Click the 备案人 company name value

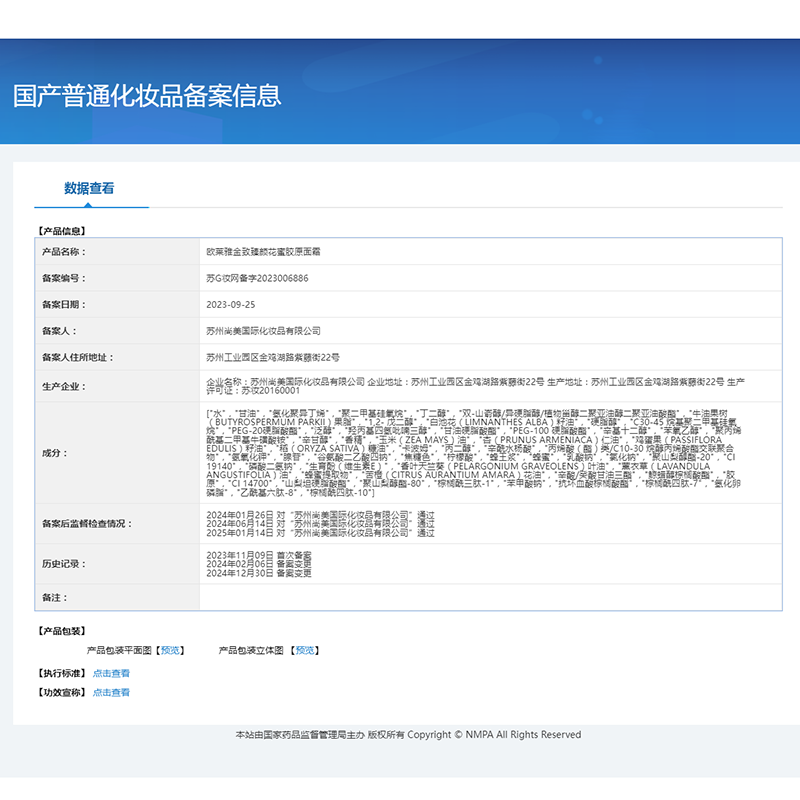click(263, 330)
